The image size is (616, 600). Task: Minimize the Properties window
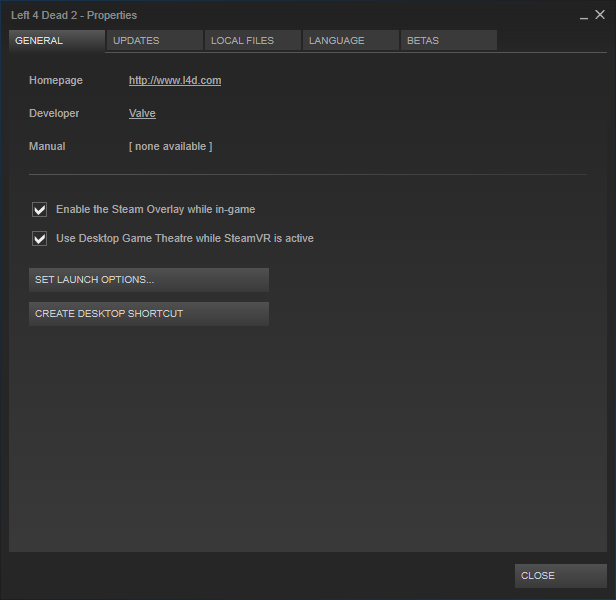584,16
